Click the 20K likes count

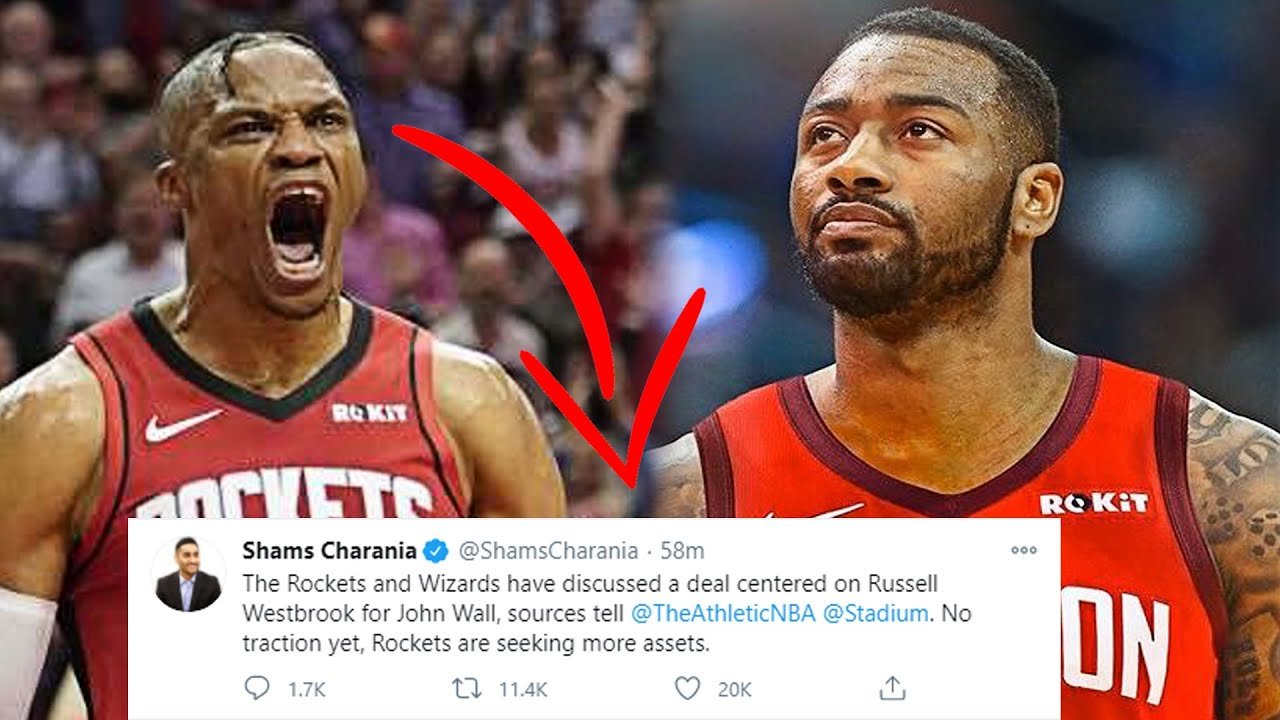pyautogui.click(x=734, y=689)
